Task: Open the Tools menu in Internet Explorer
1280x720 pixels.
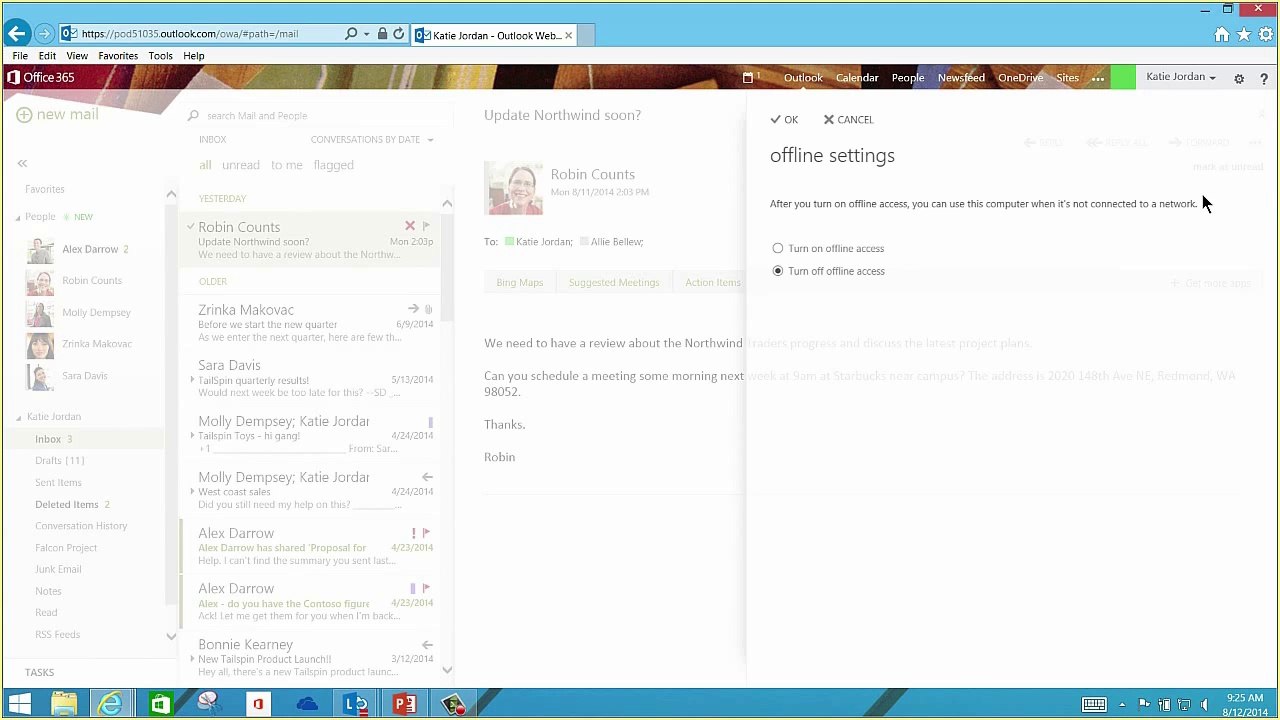Action: (160, 56)
